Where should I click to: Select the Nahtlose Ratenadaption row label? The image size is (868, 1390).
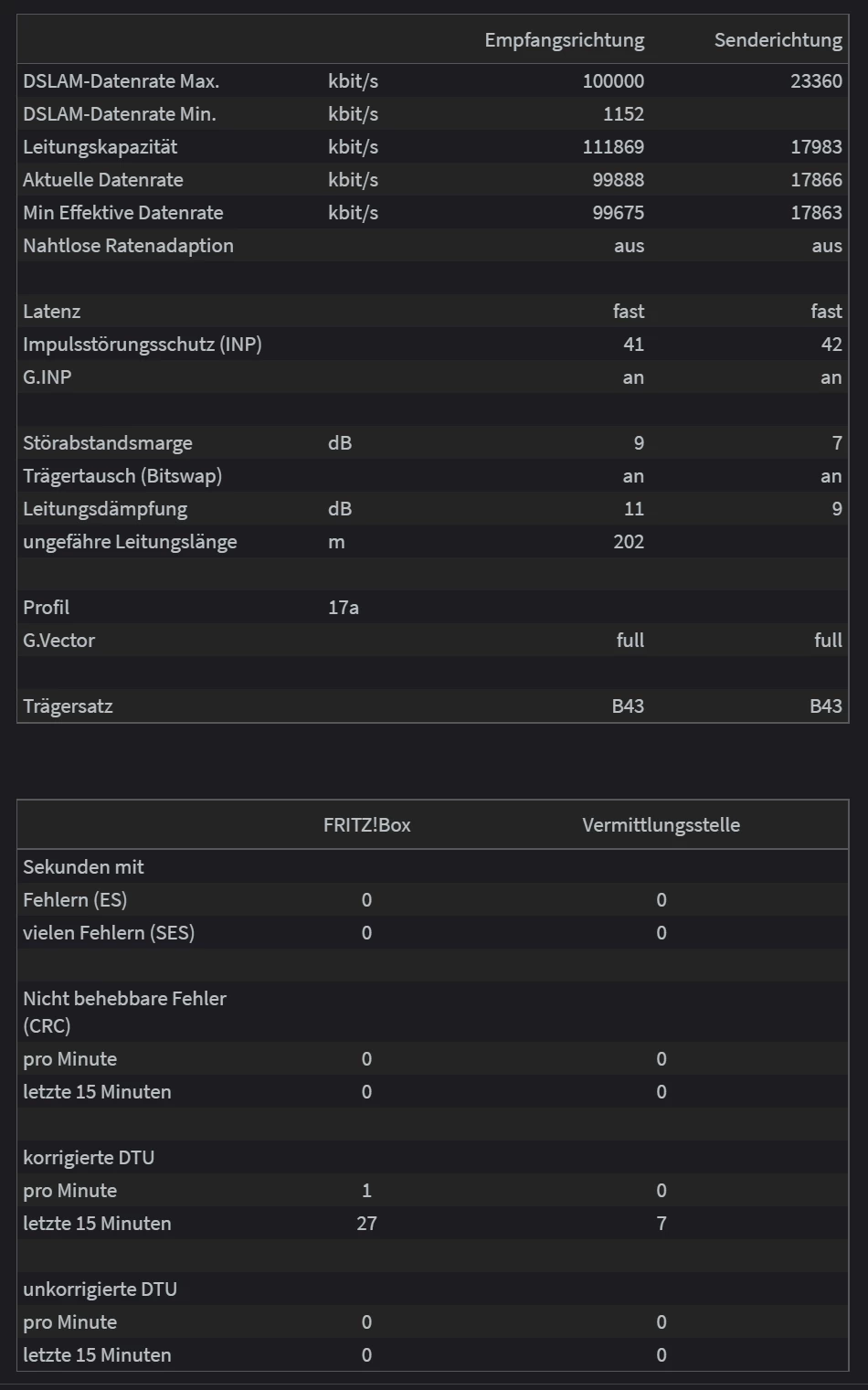[128, 246]
